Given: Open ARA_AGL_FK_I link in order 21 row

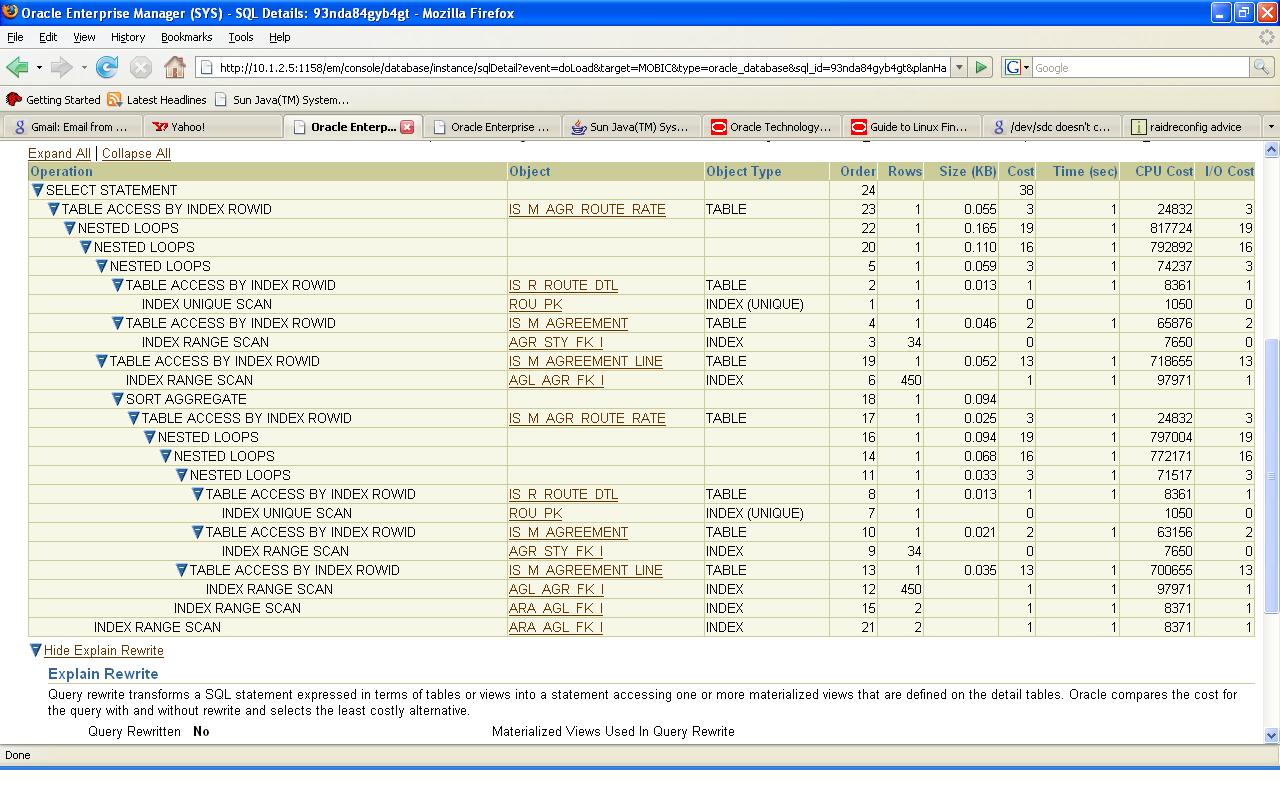Looking at the screenshot, I should click(x=556, y=627).
